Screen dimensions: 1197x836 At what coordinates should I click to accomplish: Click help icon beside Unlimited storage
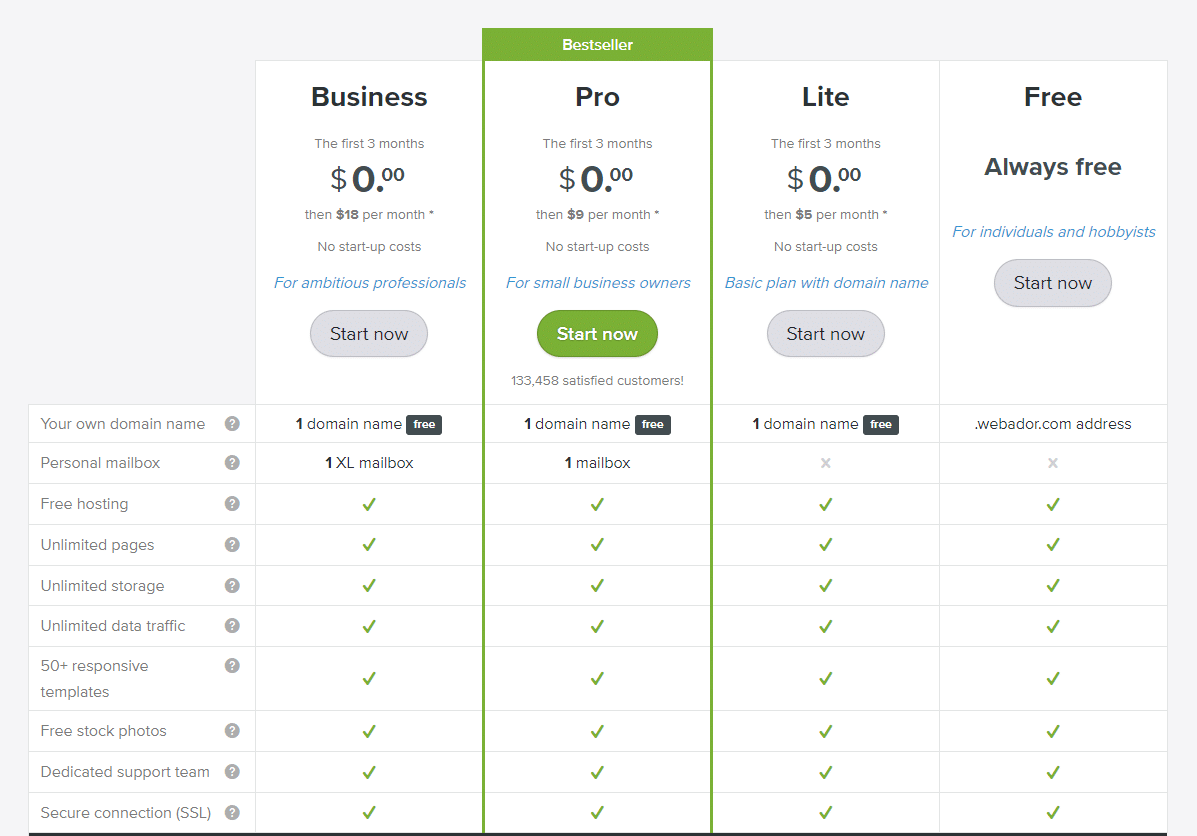click(232, 586)
